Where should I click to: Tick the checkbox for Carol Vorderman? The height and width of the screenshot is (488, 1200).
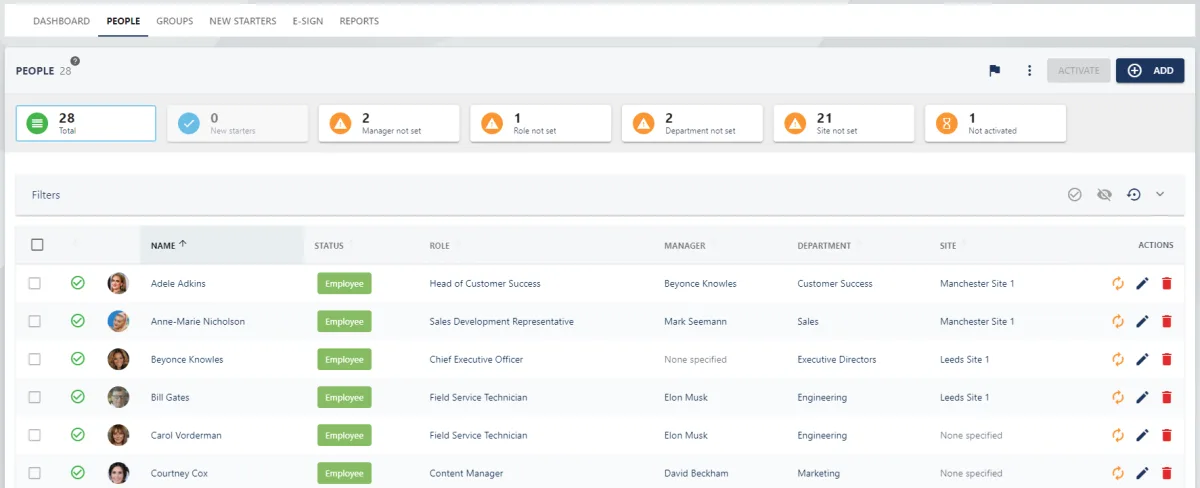click(x=34, y=436)
